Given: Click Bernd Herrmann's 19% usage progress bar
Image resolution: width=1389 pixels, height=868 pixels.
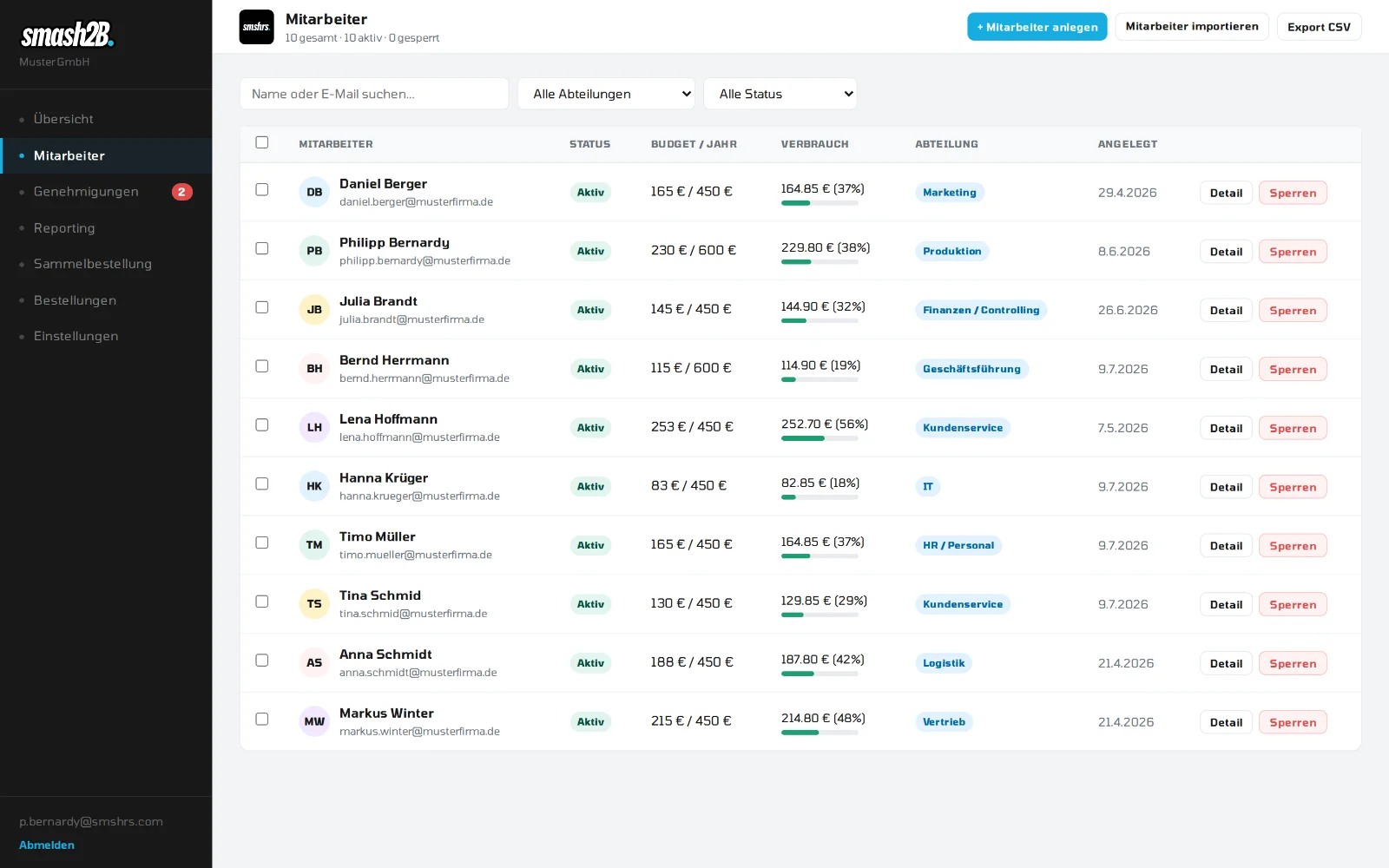Looking at the screenshot, I should tap(820, 379).
